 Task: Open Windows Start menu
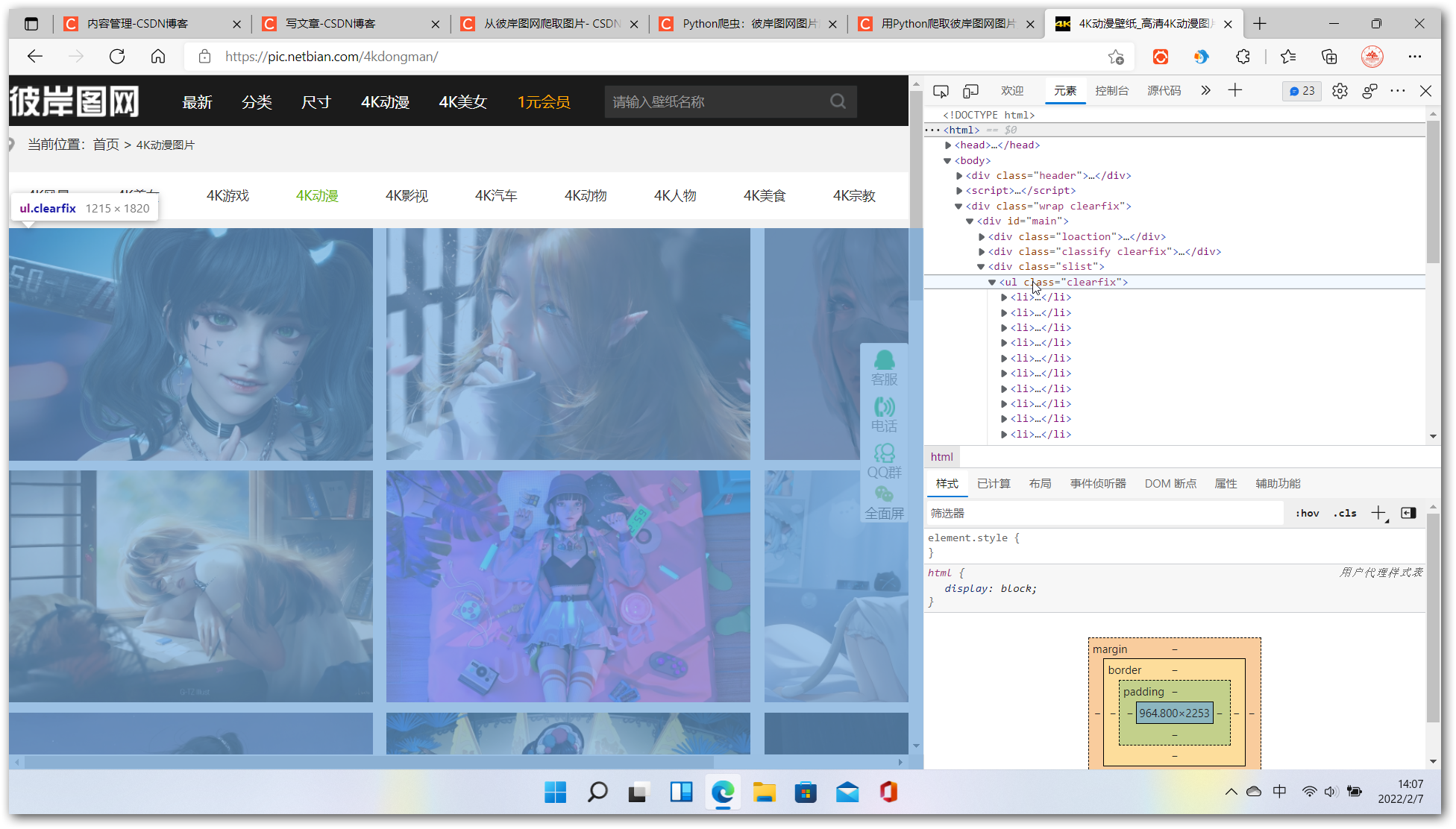point(556,792)
